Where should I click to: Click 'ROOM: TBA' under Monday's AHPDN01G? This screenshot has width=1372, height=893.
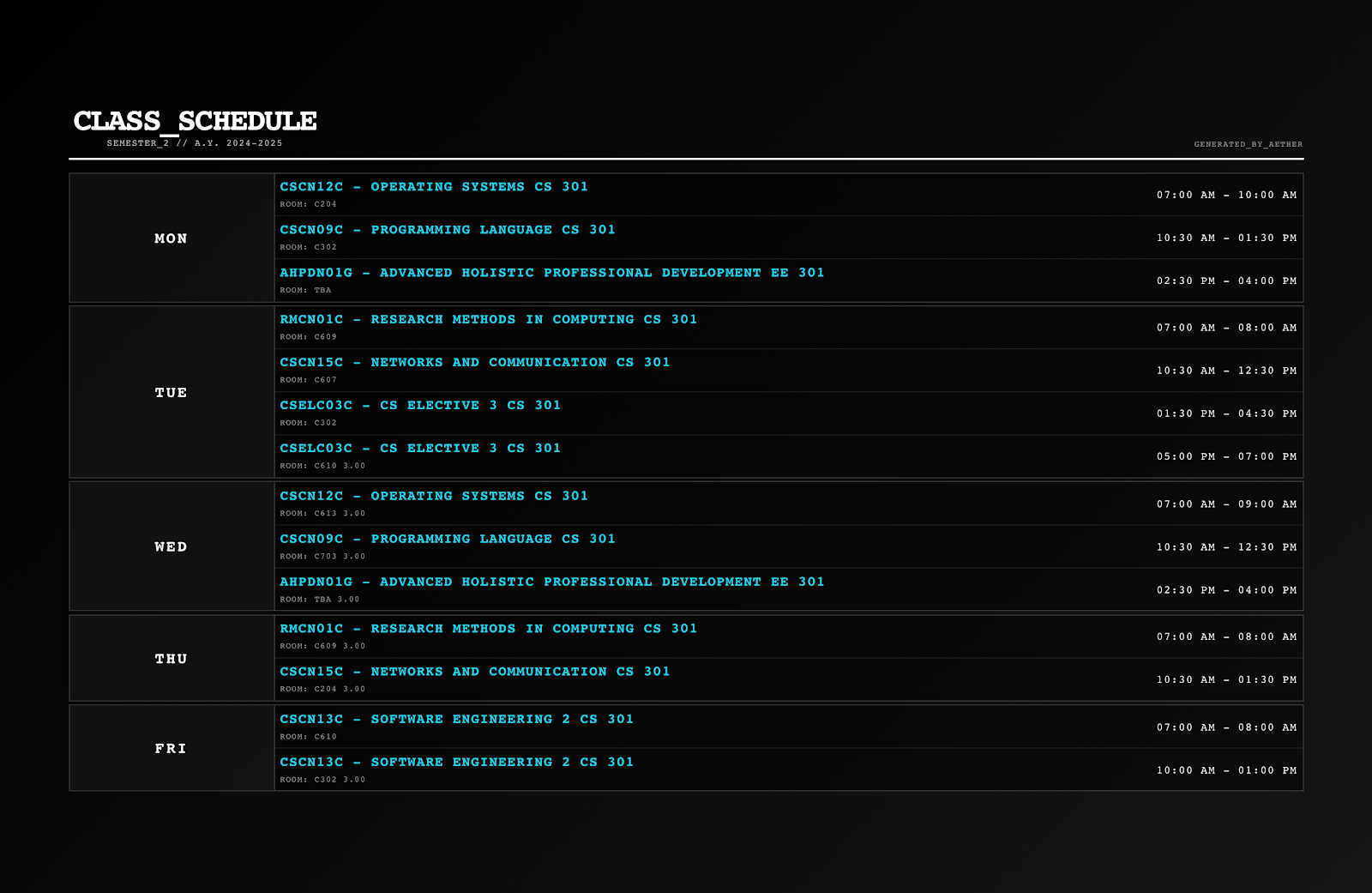(305, 290)
